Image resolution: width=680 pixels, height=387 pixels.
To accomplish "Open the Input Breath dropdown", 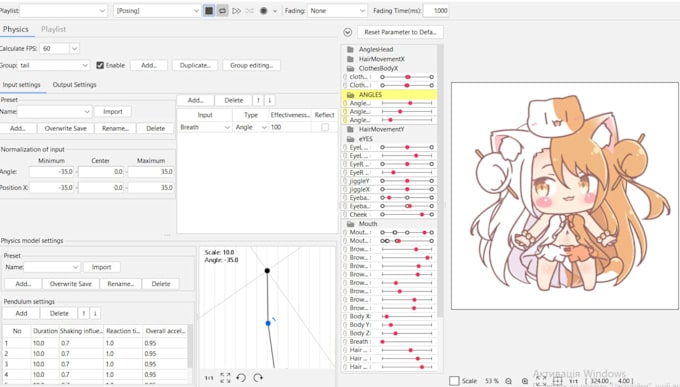I will 205,127.
